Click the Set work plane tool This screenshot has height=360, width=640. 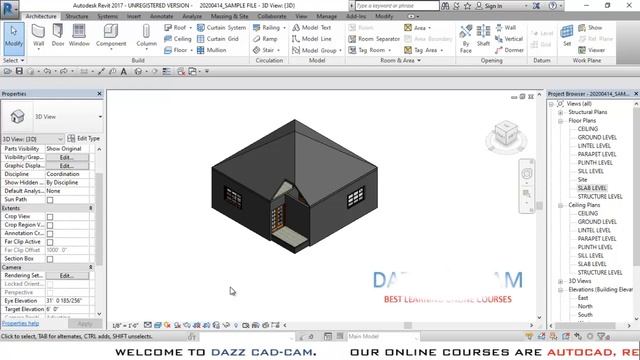567,35
